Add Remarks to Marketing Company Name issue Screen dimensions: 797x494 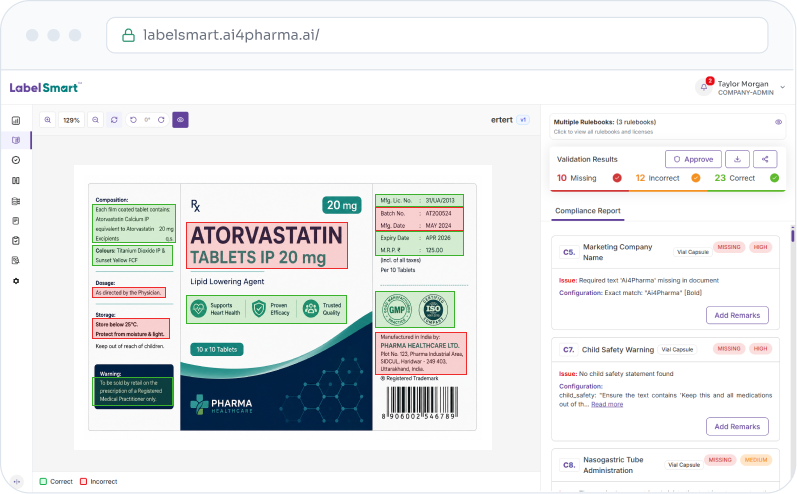coord(737,315)
